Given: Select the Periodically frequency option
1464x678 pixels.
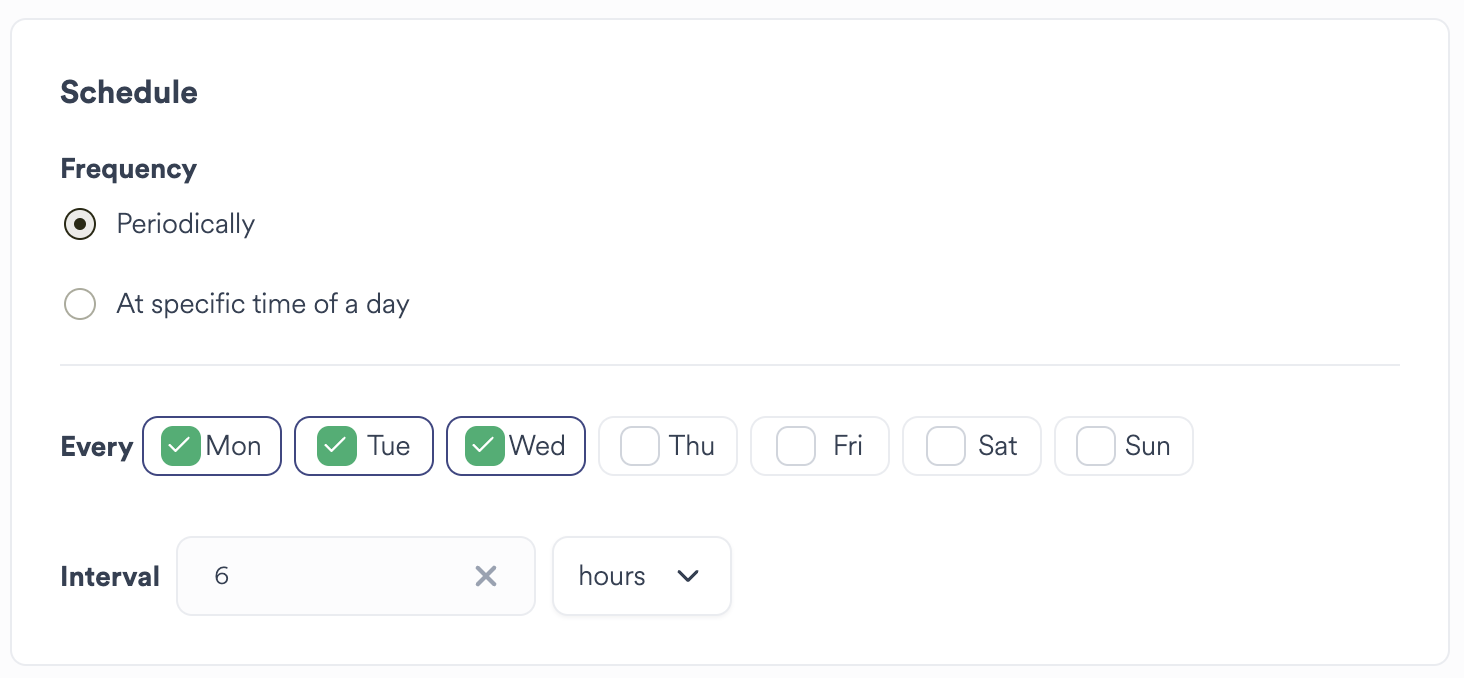Looking at the screenshot, I should click(x=79, y=224).
